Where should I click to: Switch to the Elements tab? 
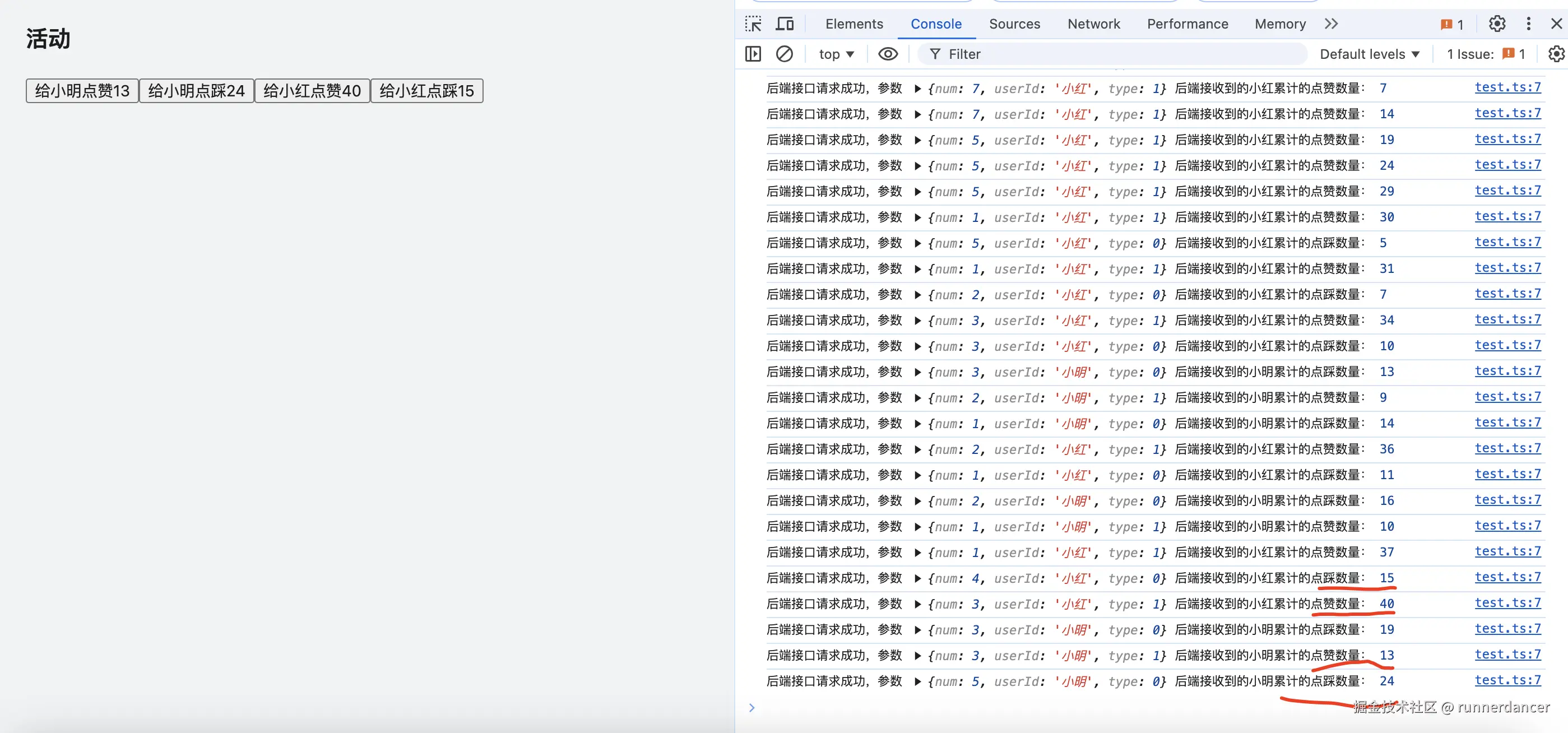pyautogui.click(x=853, y=24)
